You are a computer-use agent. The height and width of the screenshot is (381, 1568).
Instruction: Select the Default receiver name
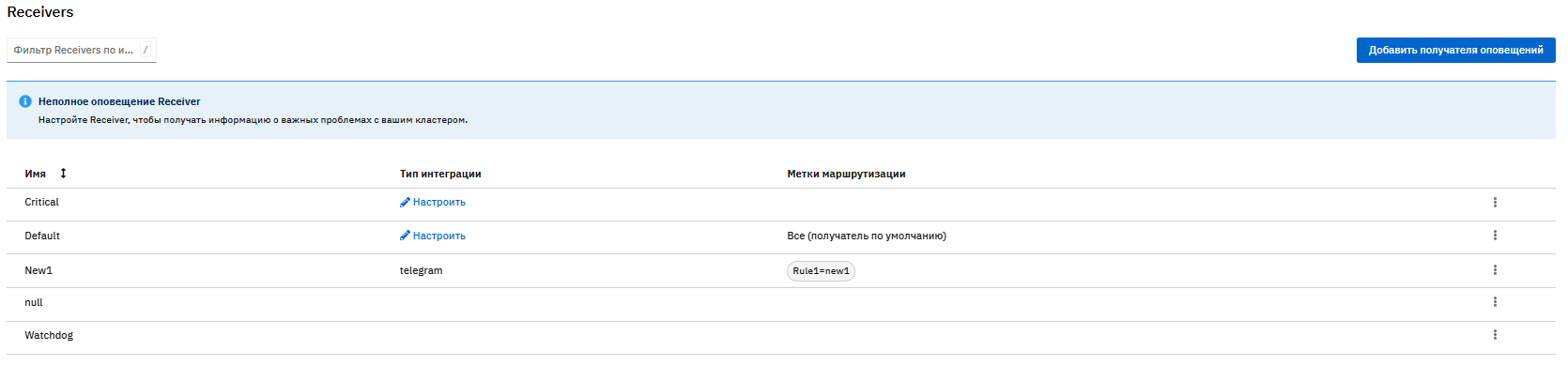[x=42, y=236]
